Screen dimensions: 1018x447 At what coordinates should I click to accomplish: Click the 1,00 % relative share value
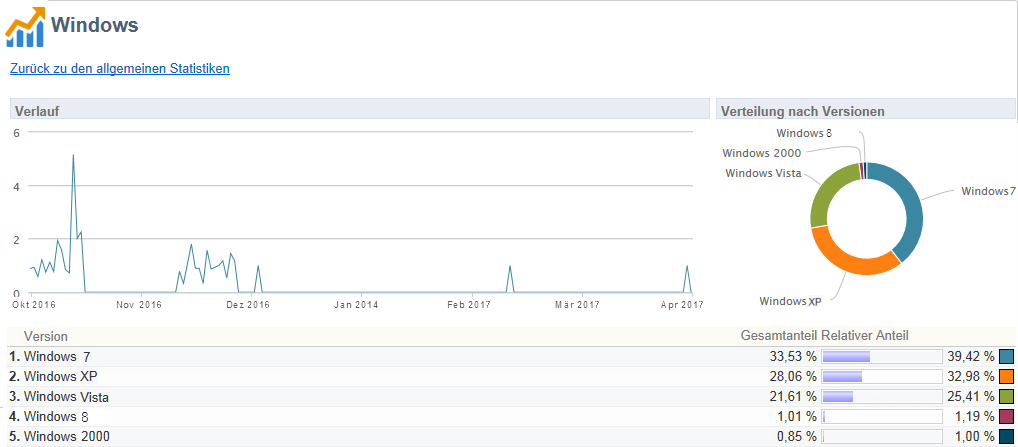[x=974, y=437]
